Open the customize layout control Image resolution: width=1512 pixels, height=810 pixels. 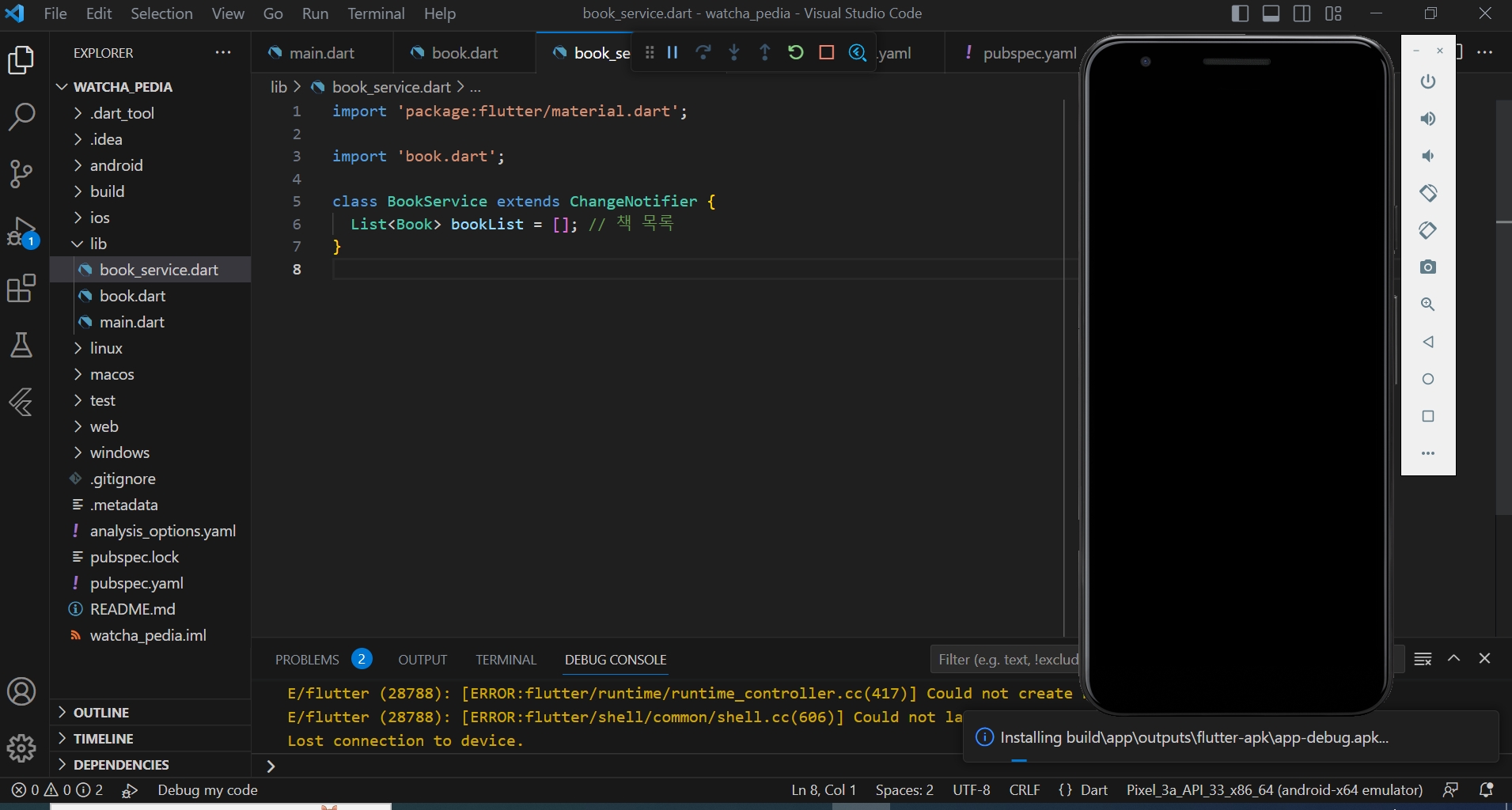coord(1333,13)
